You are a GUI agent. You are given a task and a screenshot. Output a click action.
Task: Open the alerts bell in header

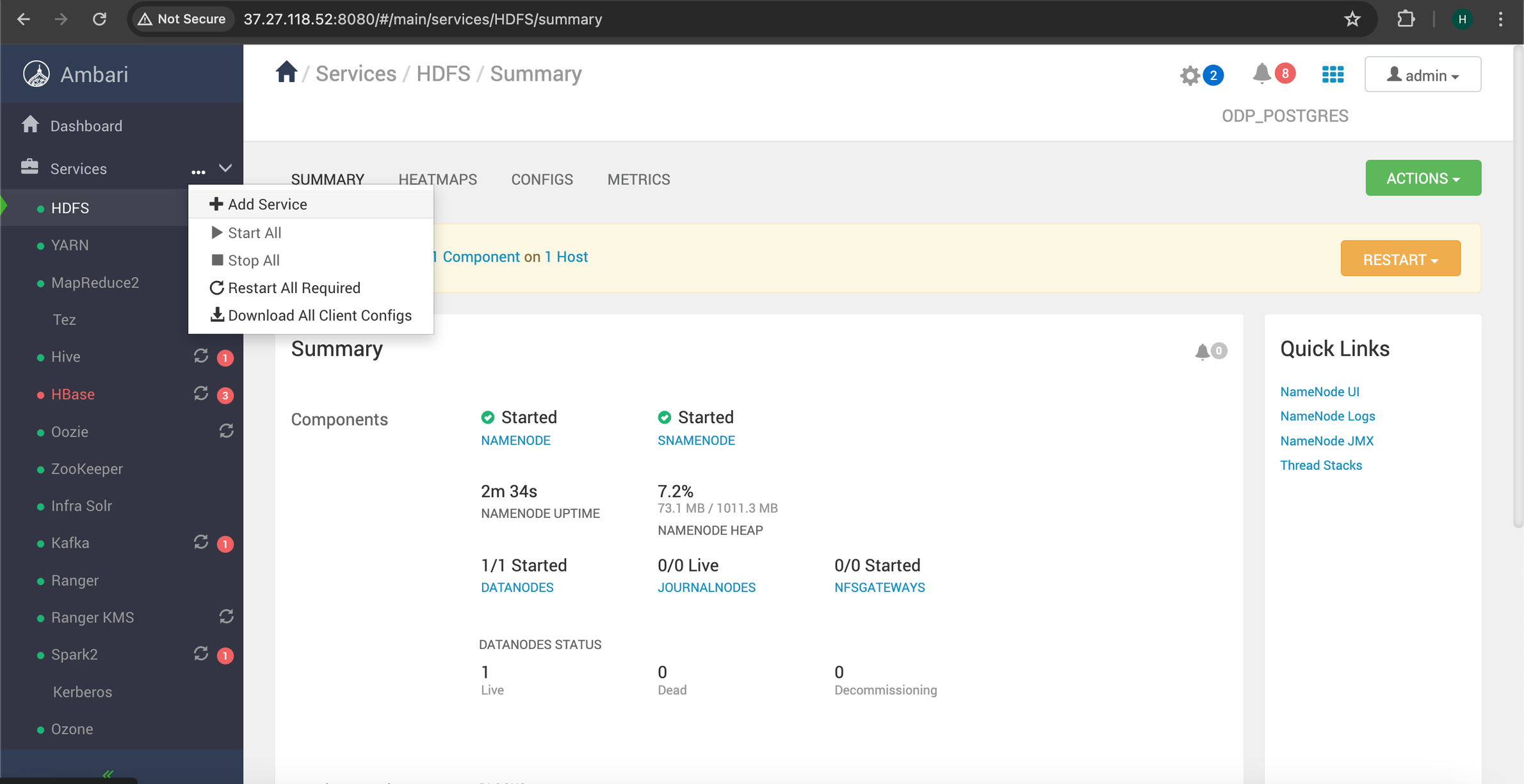[1261, 74]
